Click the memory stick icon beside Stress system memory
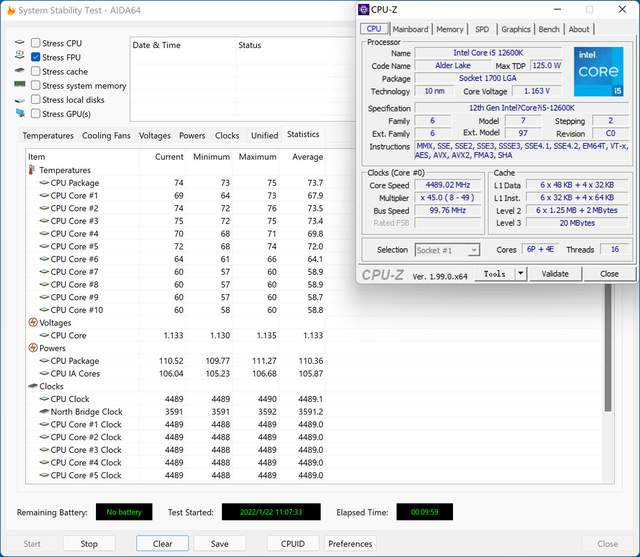Viewport: 640px width, 557px height. point(19,86)
